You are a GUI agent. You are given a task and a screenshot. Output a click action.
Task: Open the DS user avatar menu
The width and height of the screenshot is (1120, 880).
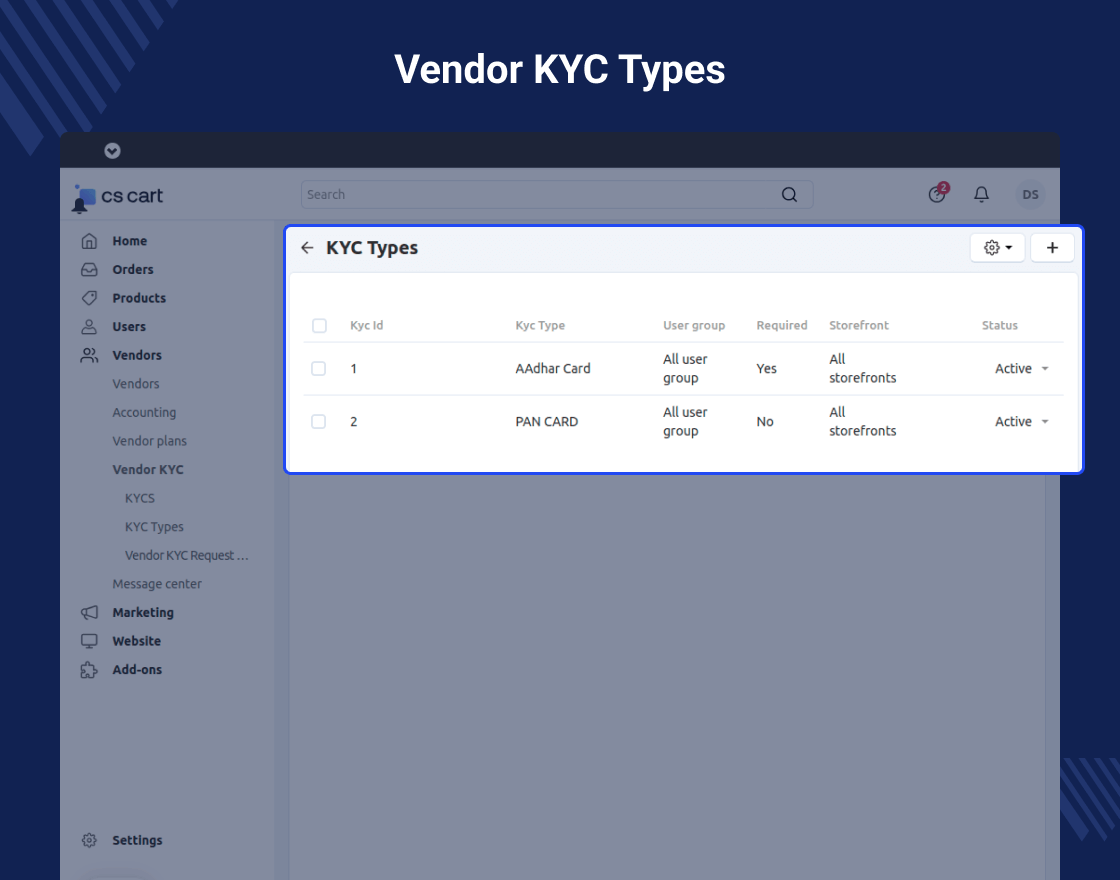pos(1030,194)
